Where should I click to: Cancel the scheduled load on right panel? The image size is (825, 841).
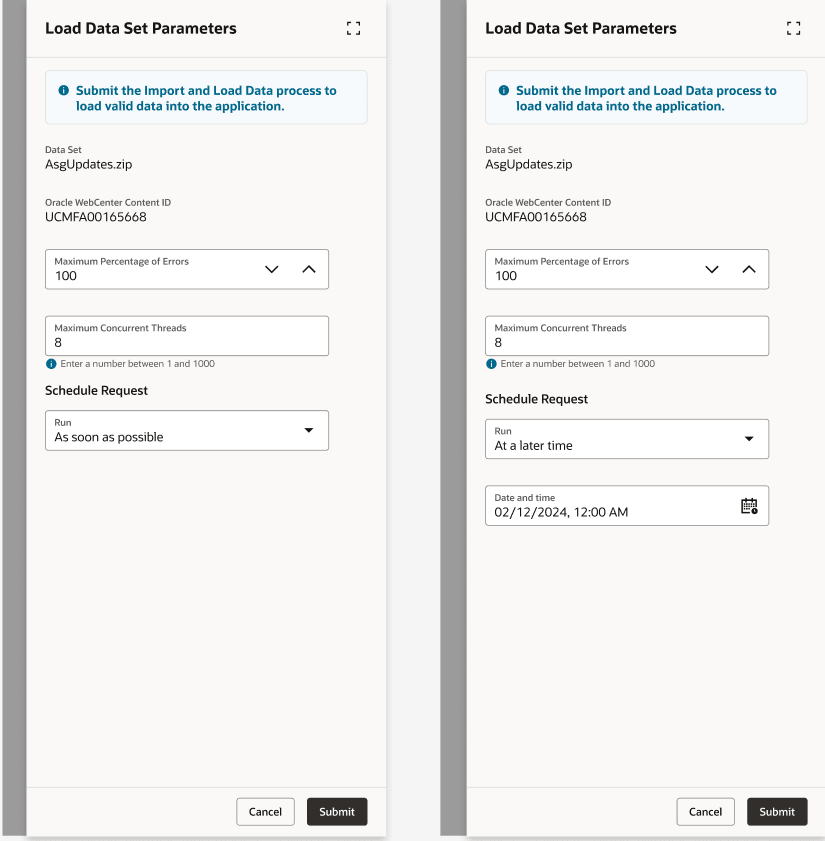(x=705, y=811)
